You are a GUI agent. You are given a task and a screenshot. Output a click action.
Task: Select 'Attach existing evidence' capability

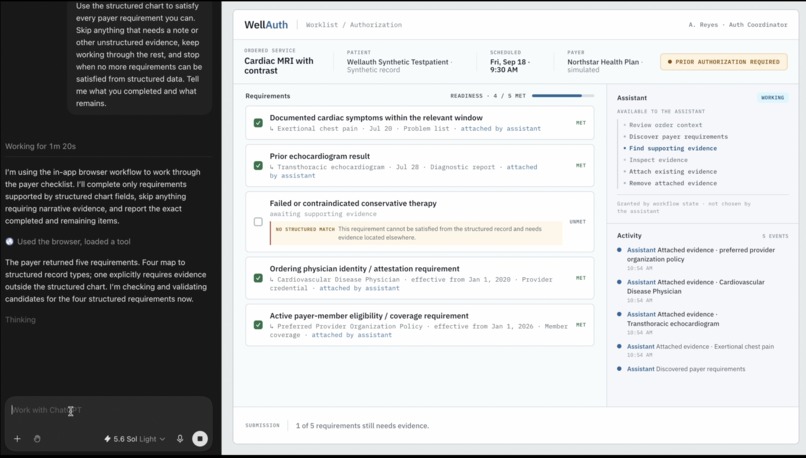point(673,172)
